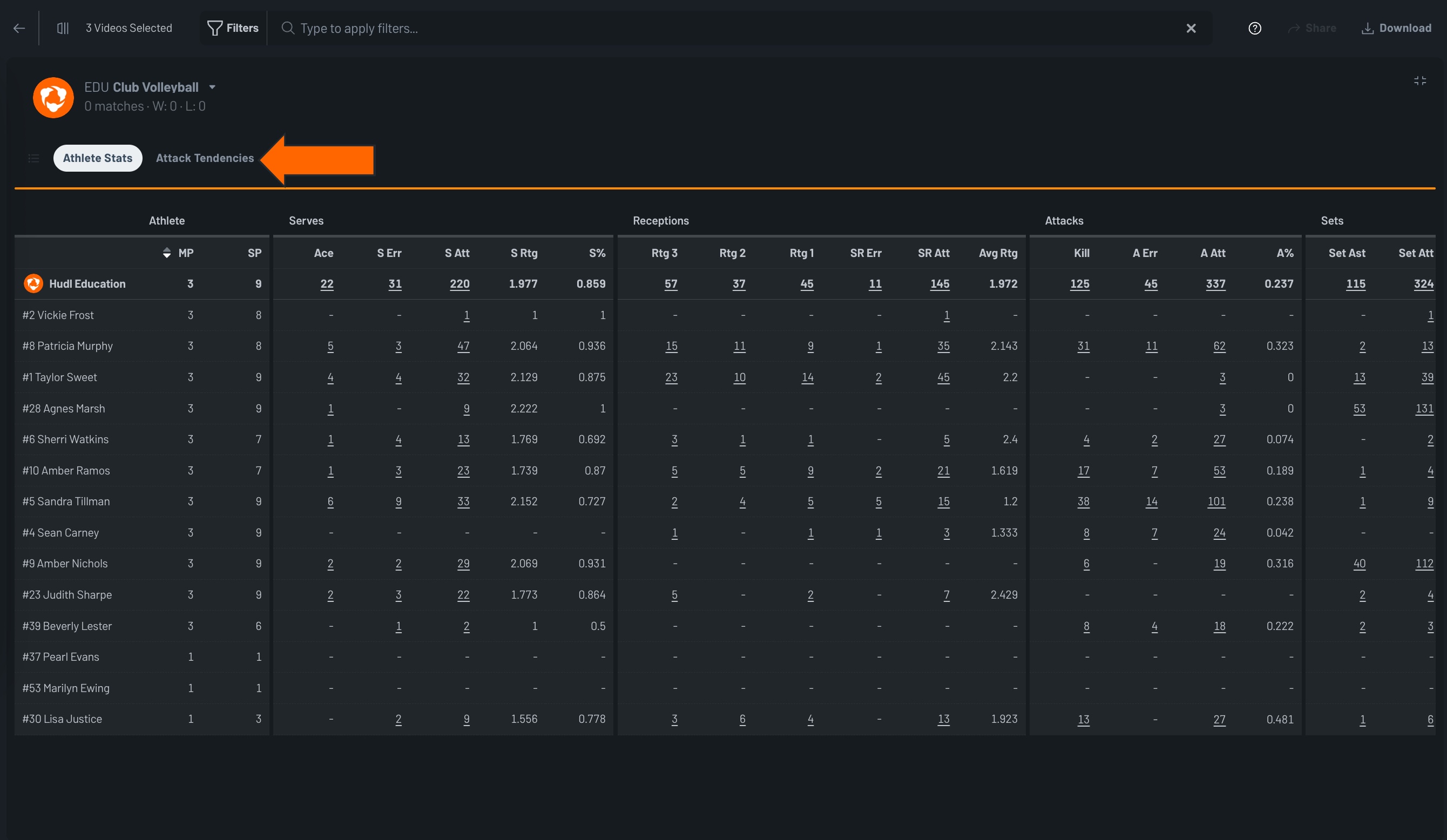This screenshot has height=840, width=1447.
Task: Sort by the S Rtg column header
Action: (524, 253)
